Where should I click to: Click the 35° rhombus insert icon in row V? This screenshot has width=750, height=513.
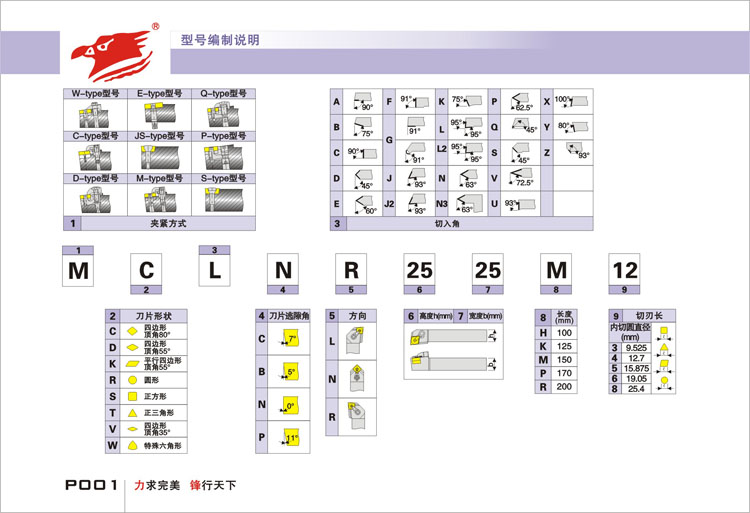tap(132, 429)
